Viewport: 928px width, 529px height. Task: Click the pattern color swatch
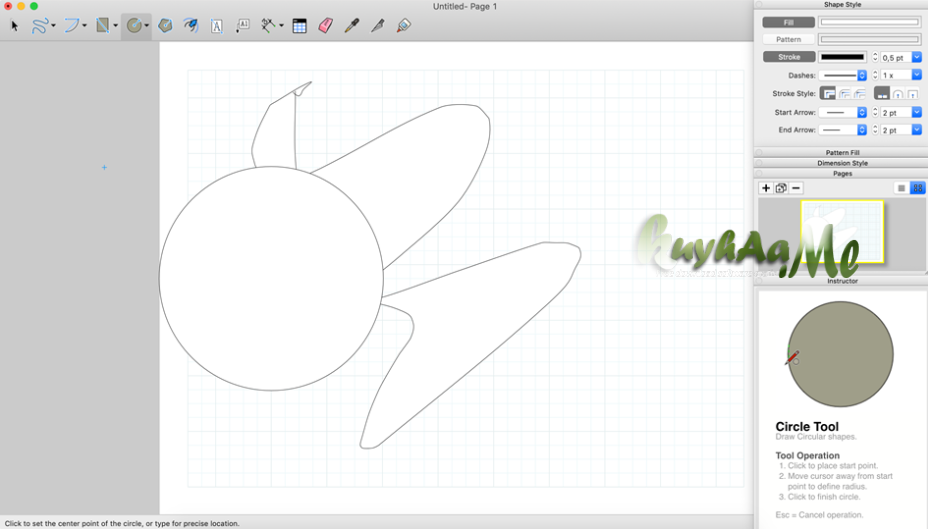click(x=869, y=40)
